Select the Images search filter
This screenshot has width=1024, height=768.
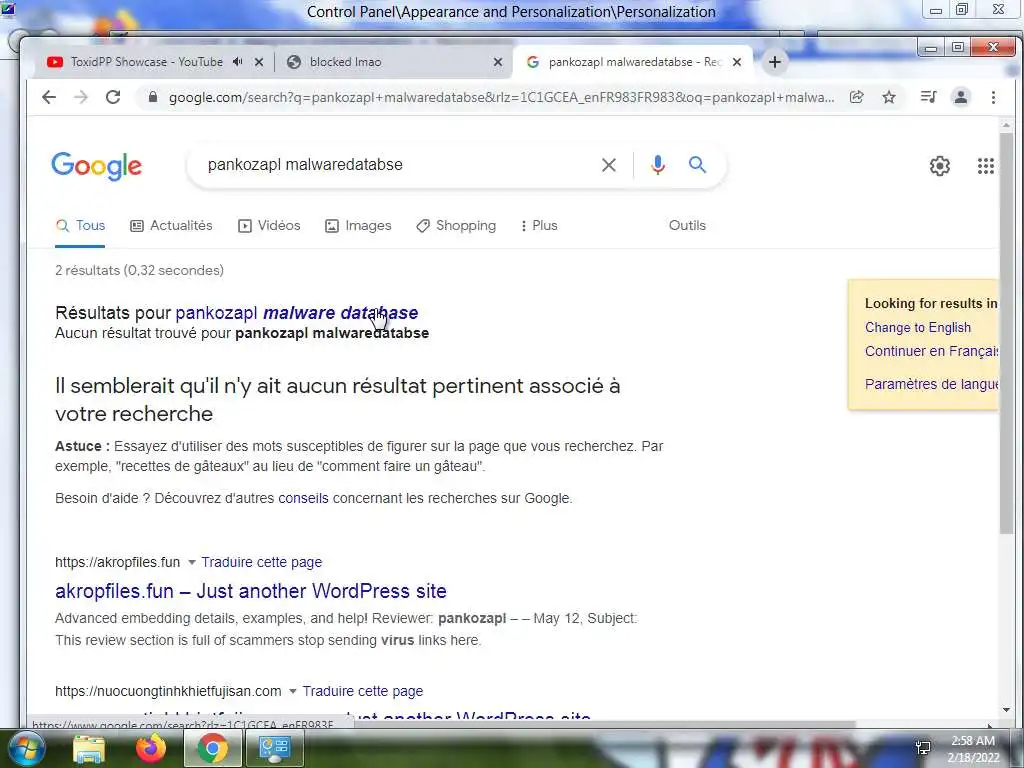pyautogui.click(x=359, y=226)
